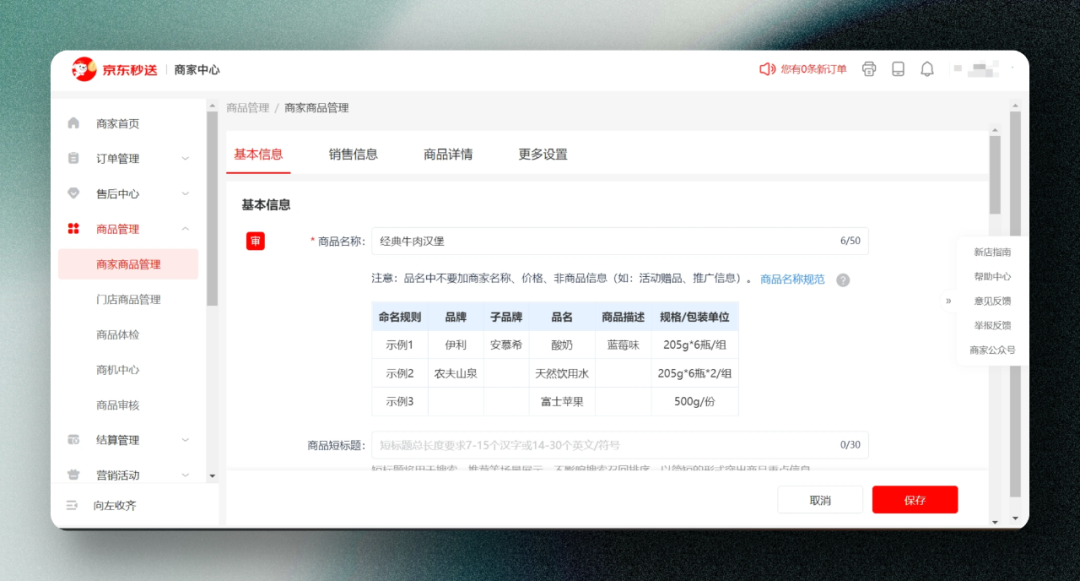Image resolution: width=1080 pixels, height=581 pixels.
Task: Expand the 售后中心 menu
Action: point(185,194)
